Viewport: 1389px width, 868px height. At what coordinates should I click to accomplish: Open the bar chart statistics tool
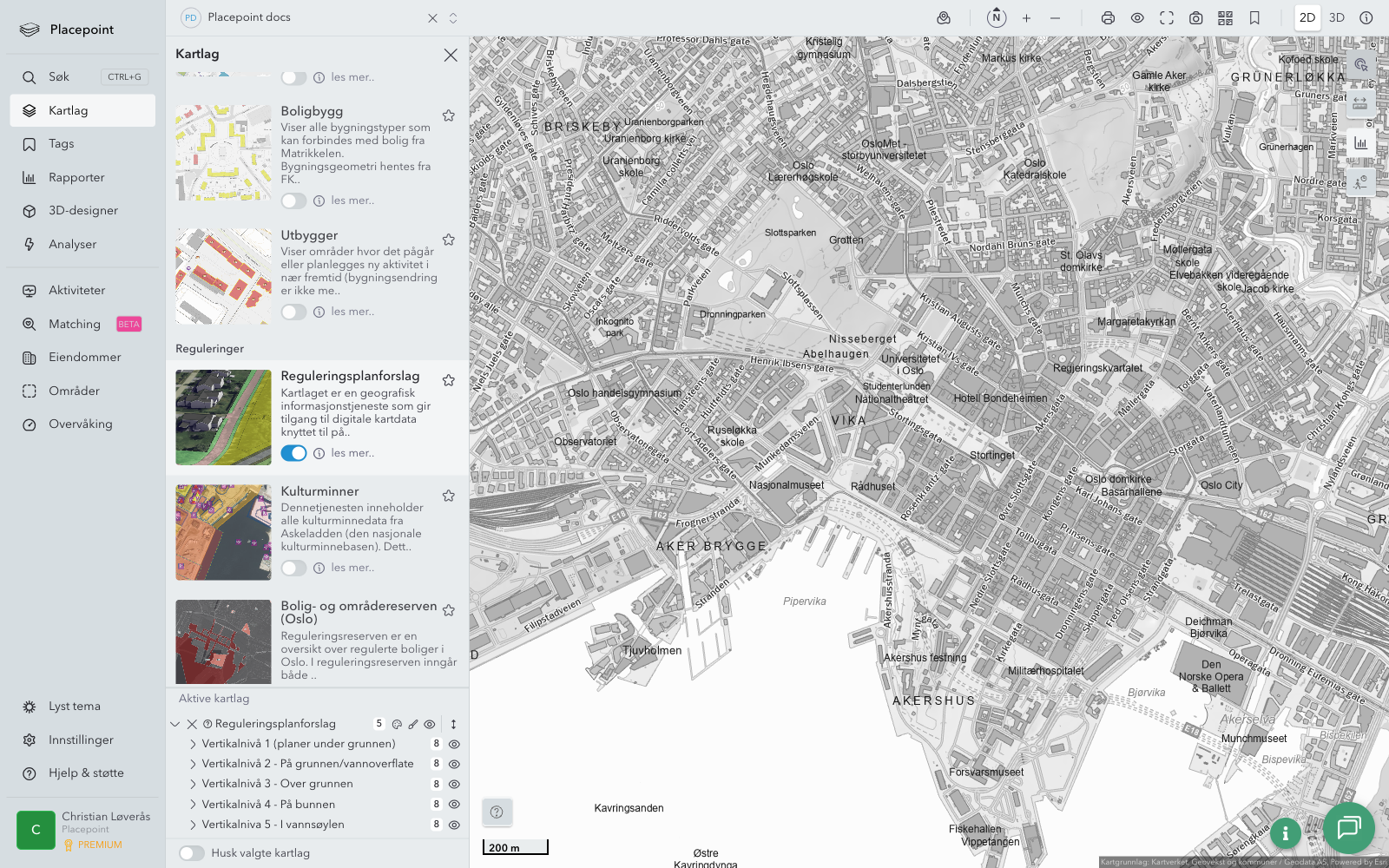tap(1360, 143)
